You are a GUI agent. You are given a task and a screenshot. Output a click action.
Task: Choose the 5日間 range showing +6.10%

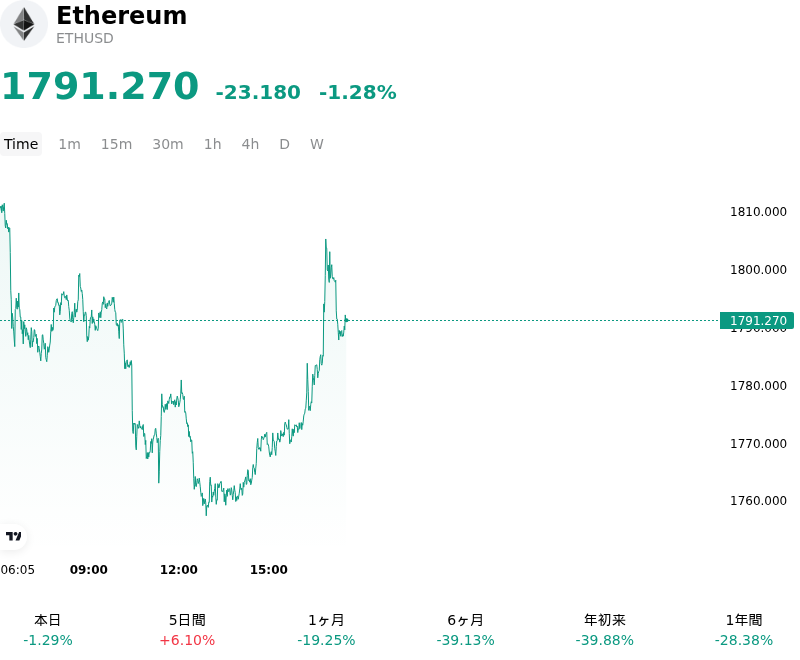click(187, 630)
